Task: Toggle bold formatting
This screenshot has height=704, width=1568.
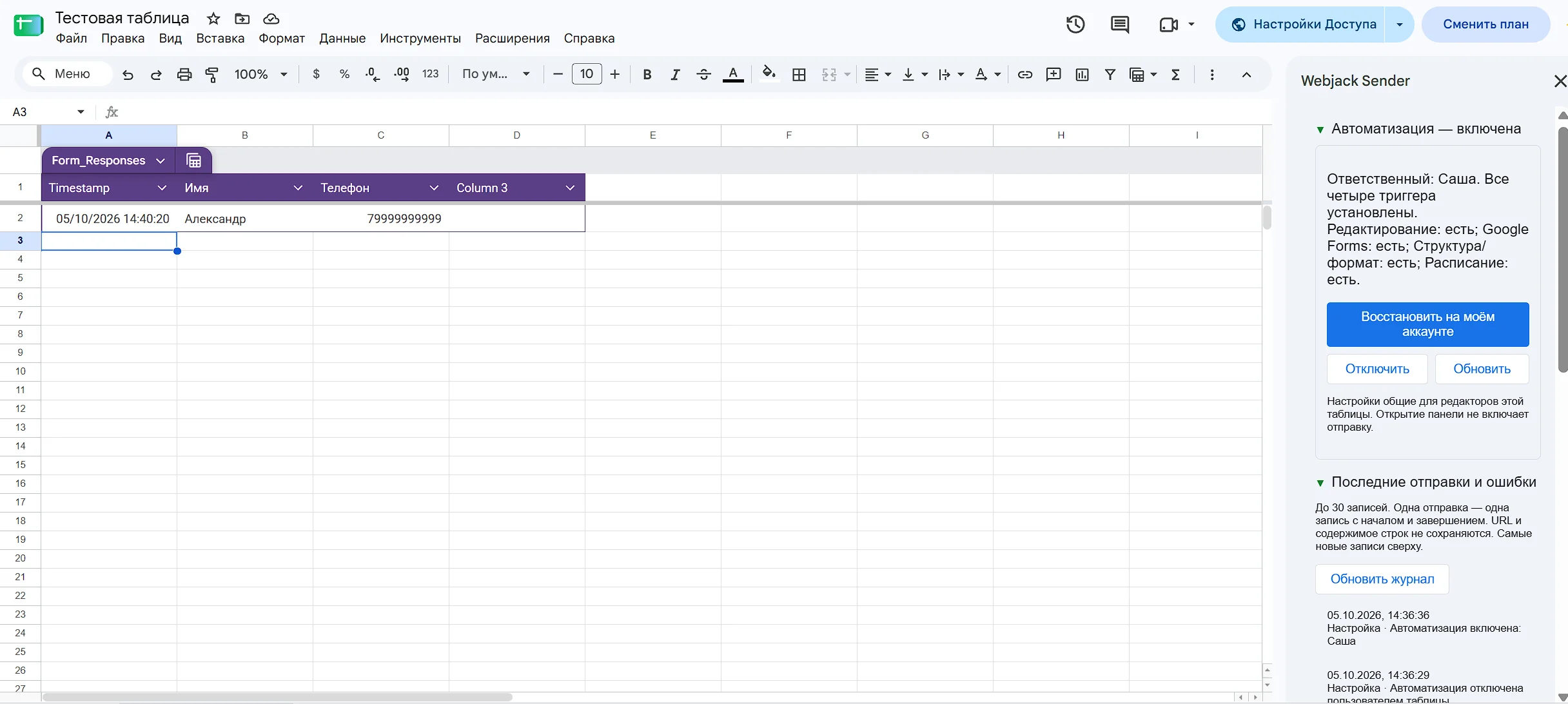Action: [647, 74]
